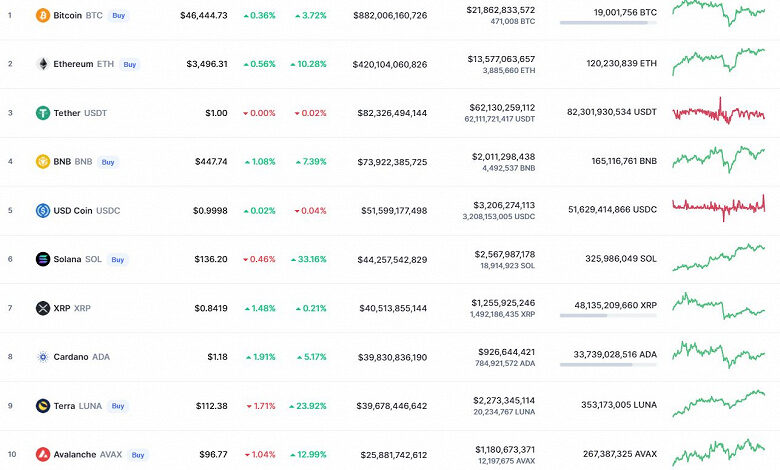Open the XRP coin name link
Image resolution: width=780 pixels, height=470 pixels.
pos(64,308)
